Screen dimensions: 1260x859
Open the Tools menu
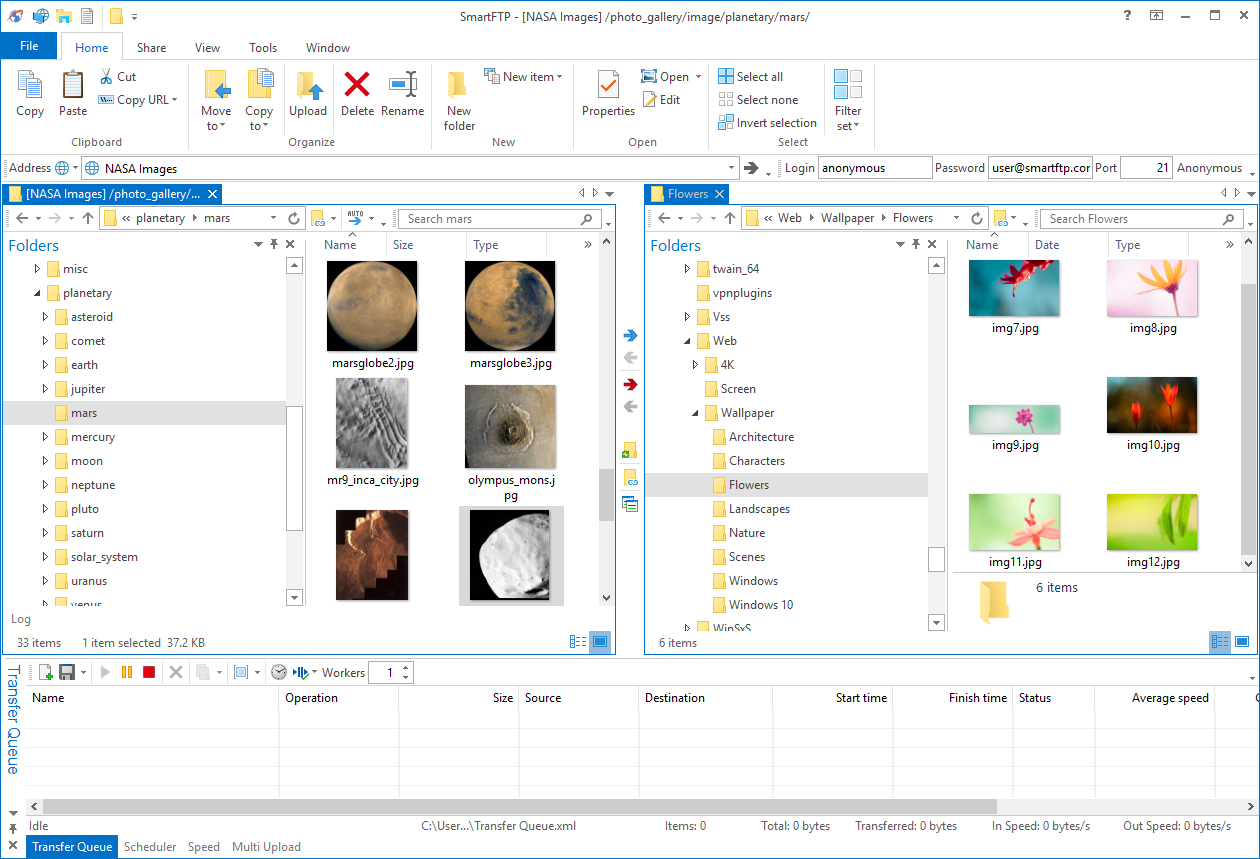point(262,47)
